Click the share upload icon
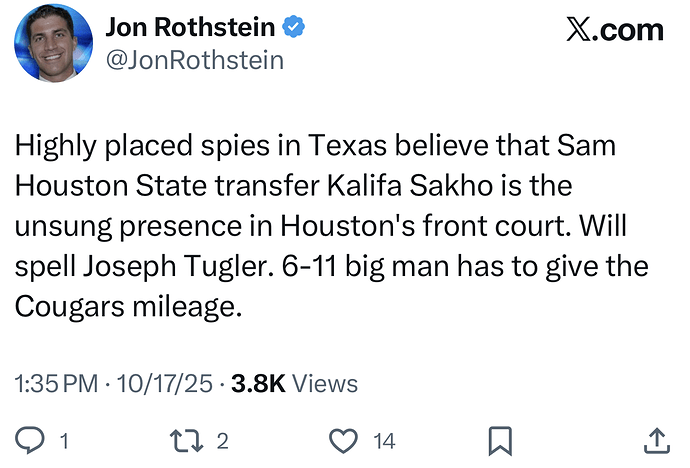Viewport: 690px width, 468px height. (656, 439)
